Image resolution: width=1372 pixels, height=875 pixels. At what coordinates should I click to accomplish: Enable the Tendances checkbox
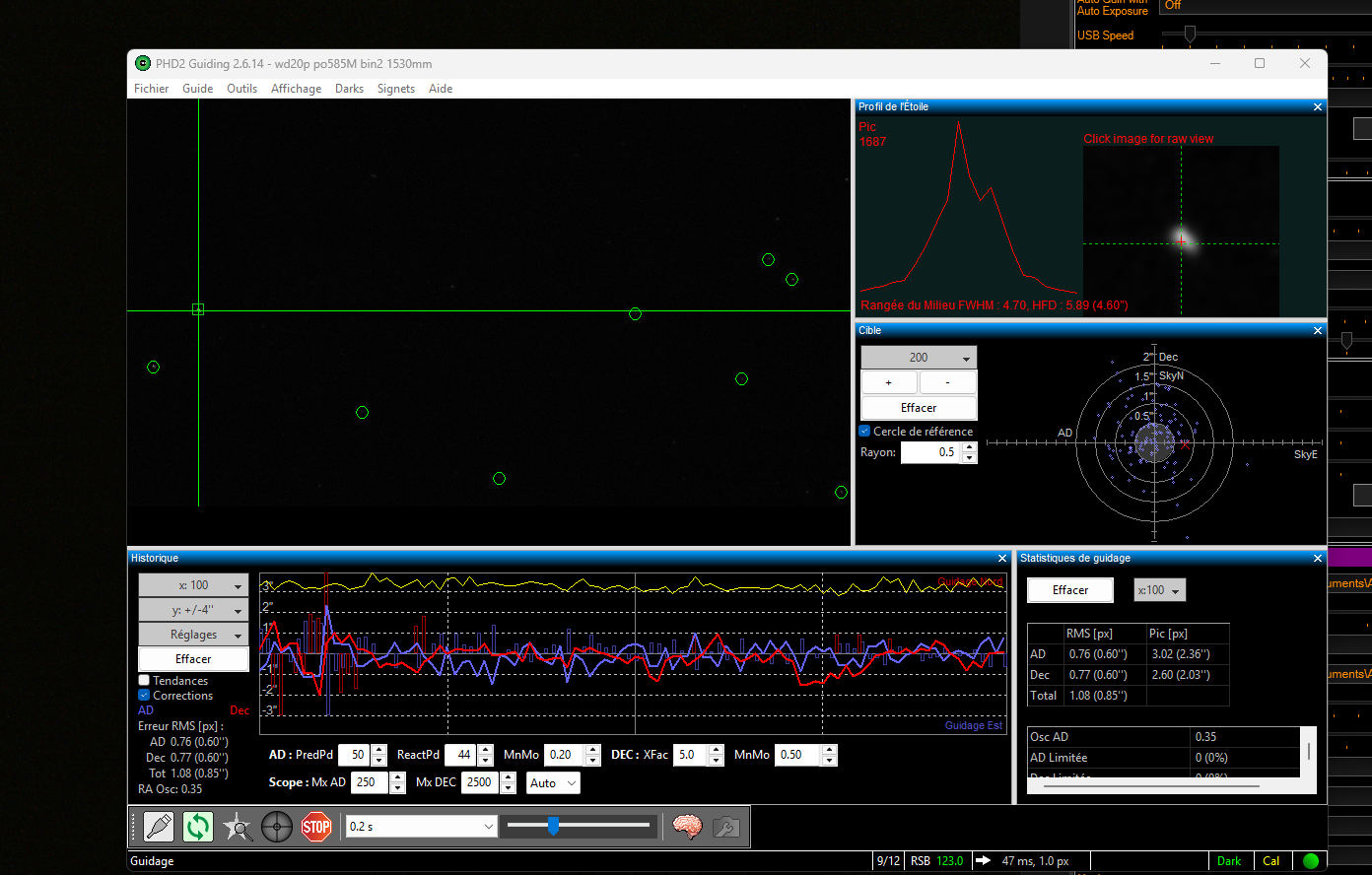144,680
